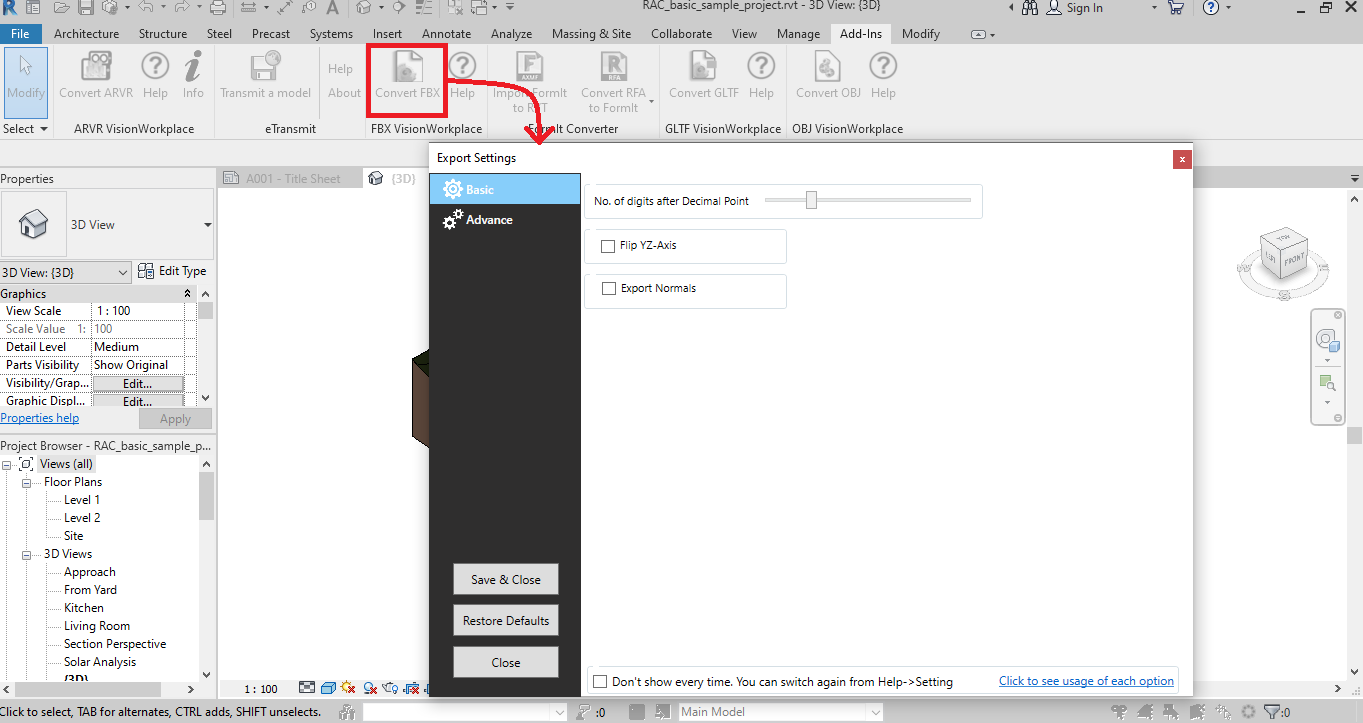Switch to the Annotate ribbon tab
This screenshot has width=1363, height=723.
(x=446, y=33)
